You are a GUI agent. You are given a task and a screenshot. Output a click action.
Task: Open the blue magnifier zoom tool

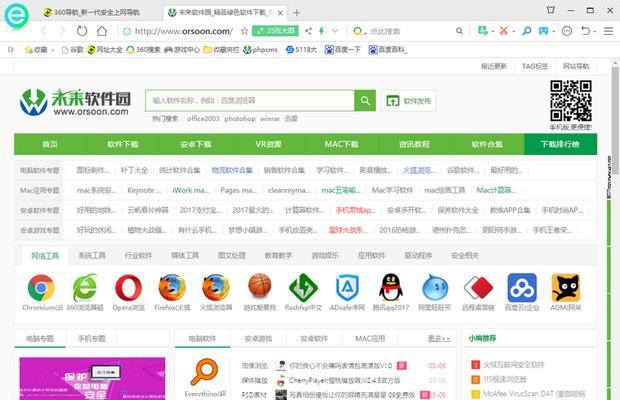[526, 30]
